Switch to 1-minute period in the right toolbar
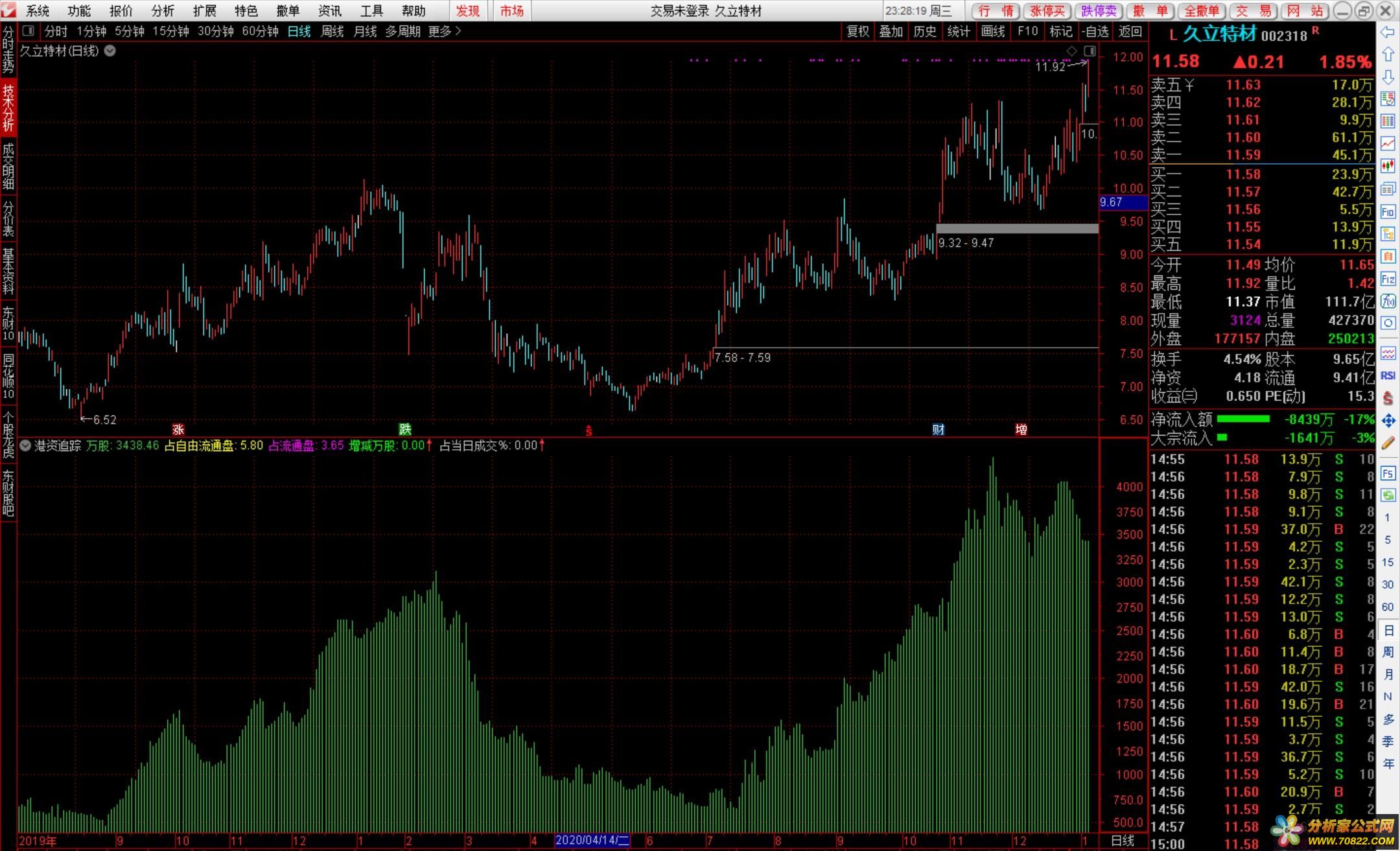 coord(1388,517)
